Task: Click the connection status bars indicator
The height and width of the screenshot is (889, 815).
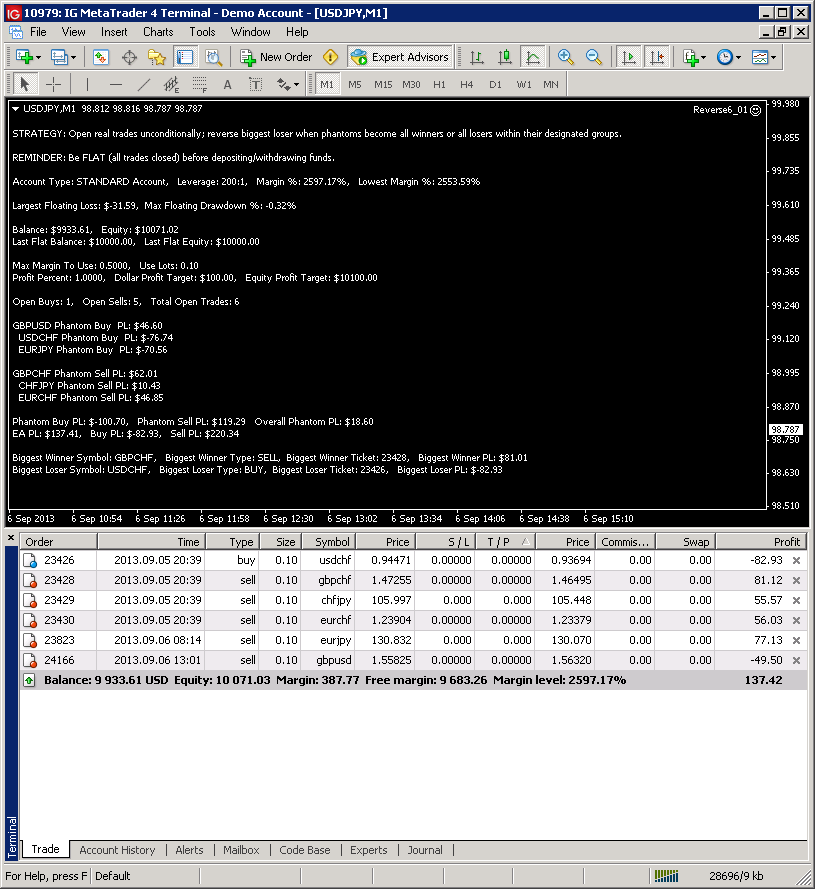Action: [x=666, y=876]
